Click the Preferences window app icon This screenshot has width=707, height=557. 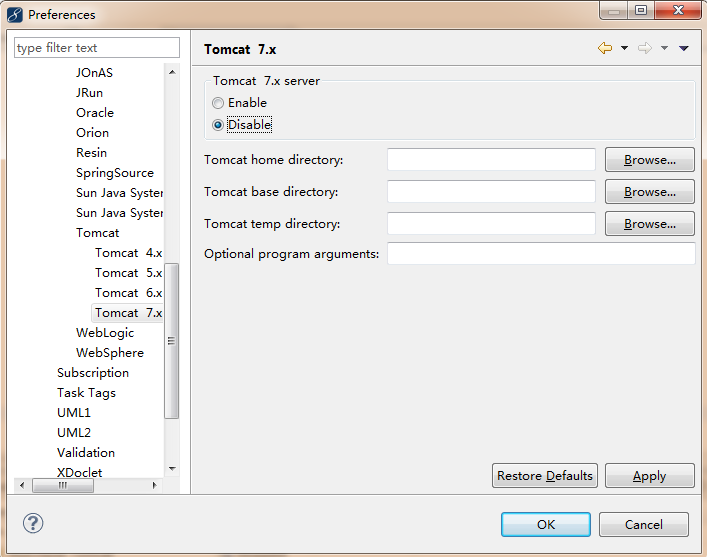coord(14,14)
